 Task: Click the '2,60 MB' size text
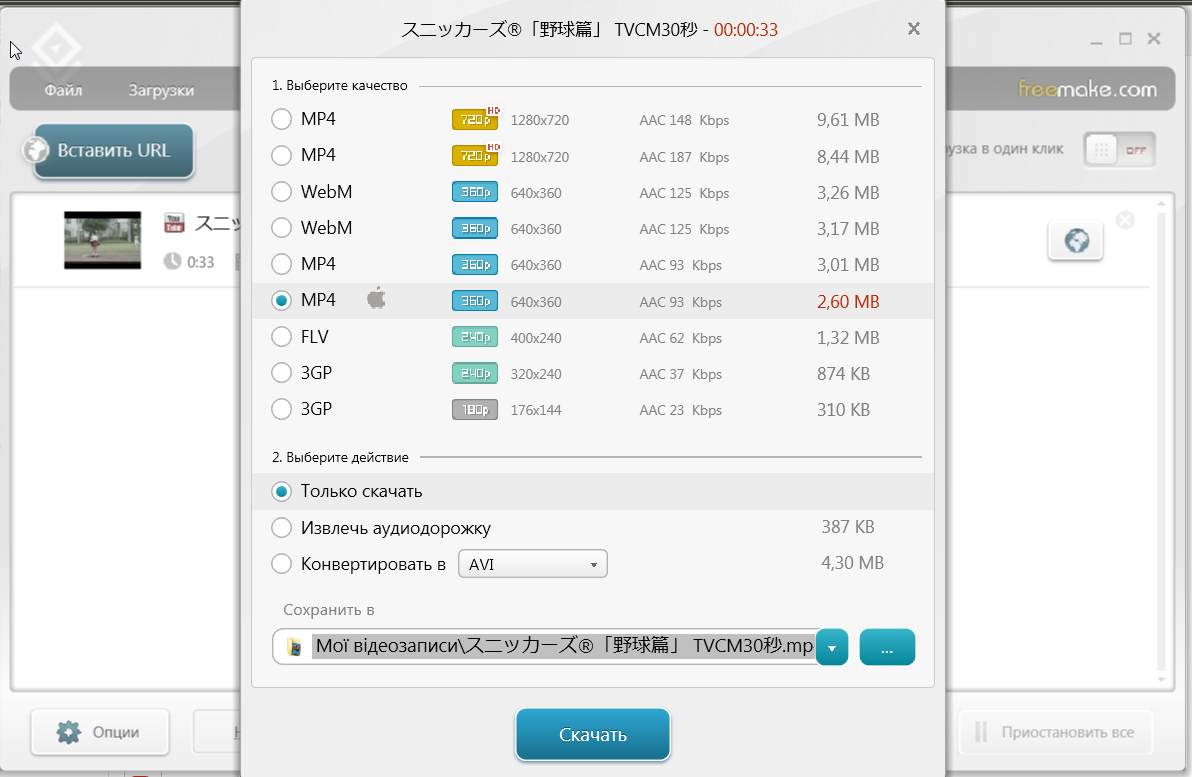[848, 302]
